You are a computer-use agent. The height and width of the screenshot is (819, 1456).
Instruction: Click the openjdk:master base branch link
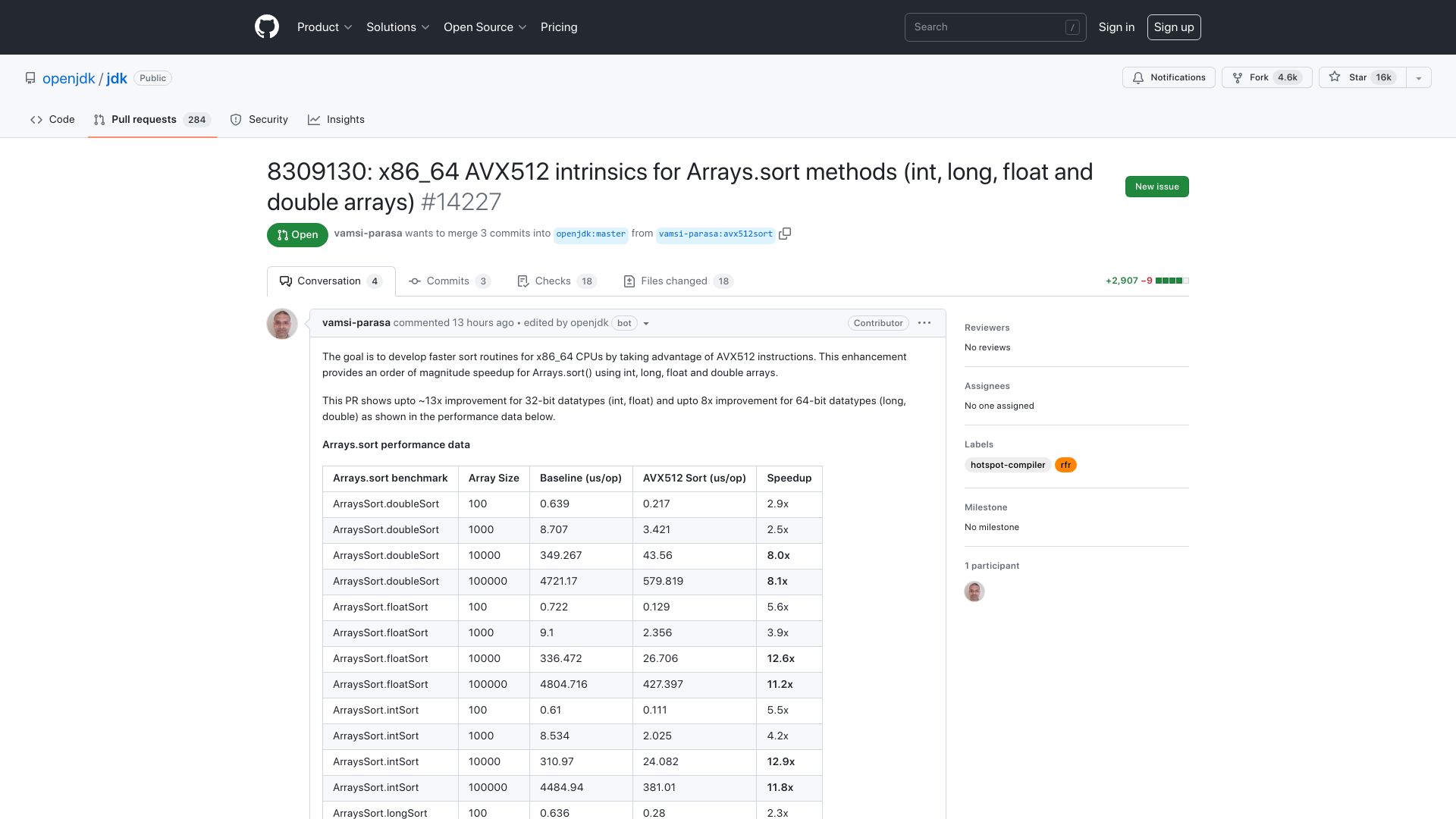[591, 234]
